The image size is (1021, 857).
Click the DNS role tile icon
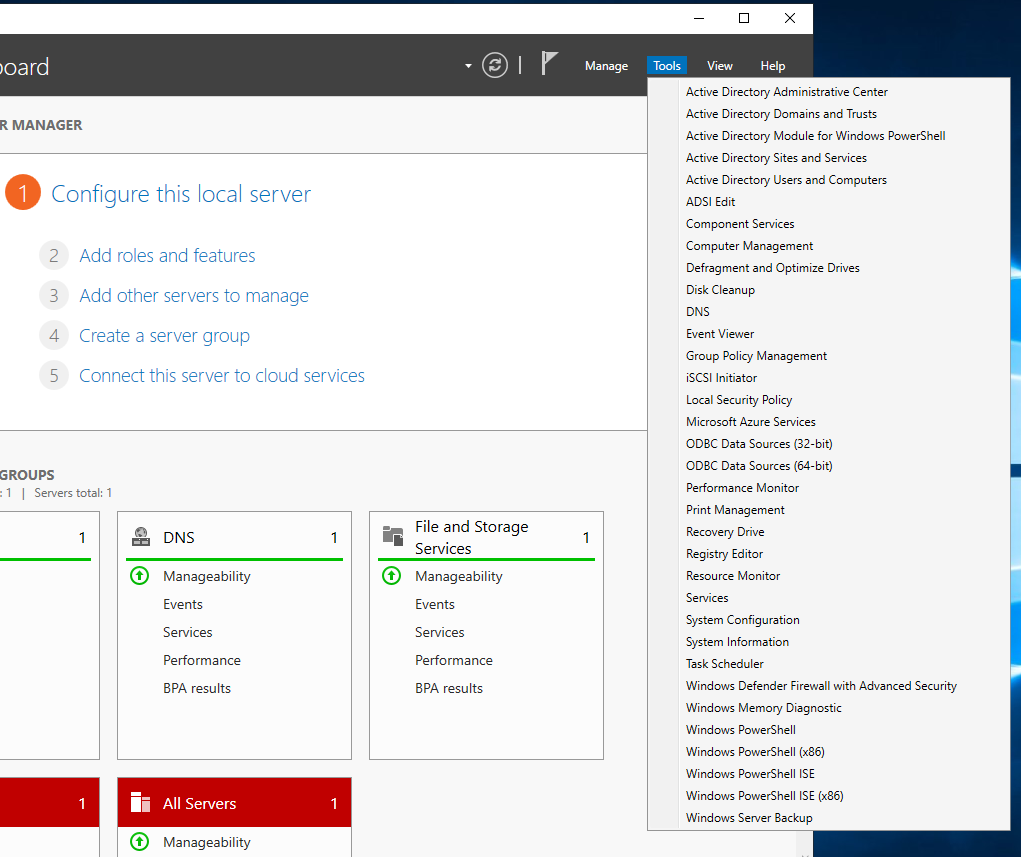(141, 537)
